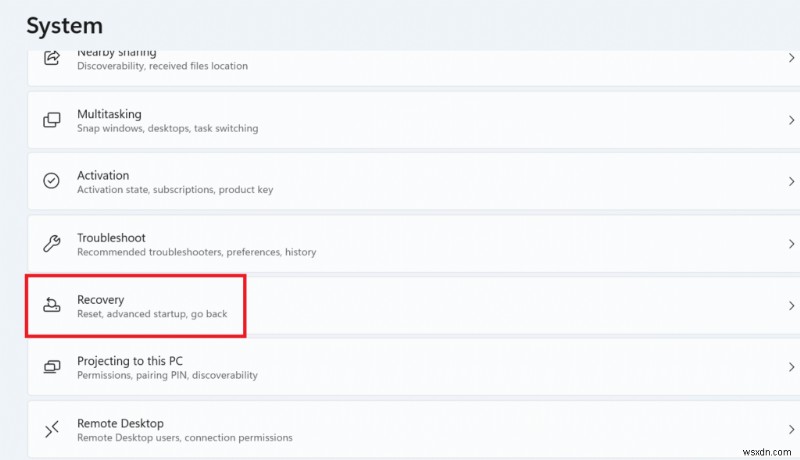Click the Remote Desktop arrows icon

tap(52, 429)
